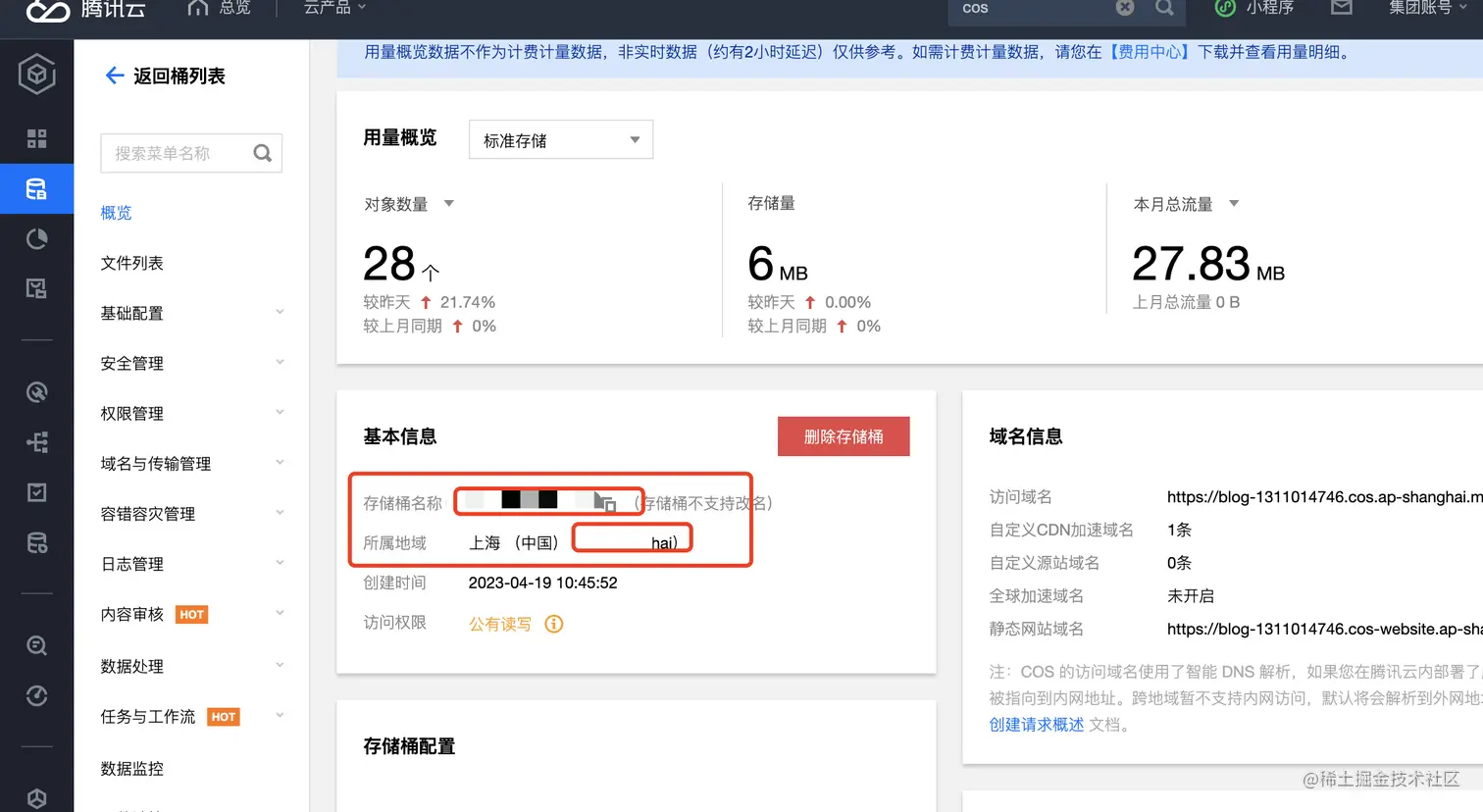Open the four-square grid sidebar icon
Screen dimensions: 1483x812
pyautogui.click(x=36, y=138)
